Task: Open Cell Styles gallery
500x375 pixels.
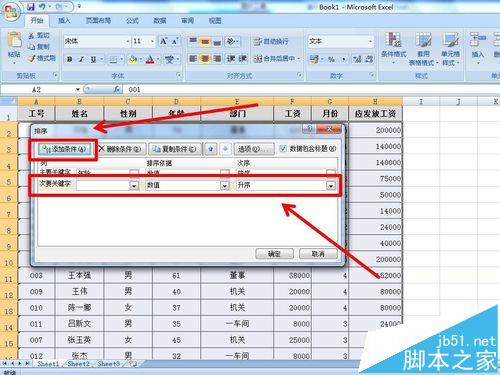Action: tap(450, 48)
